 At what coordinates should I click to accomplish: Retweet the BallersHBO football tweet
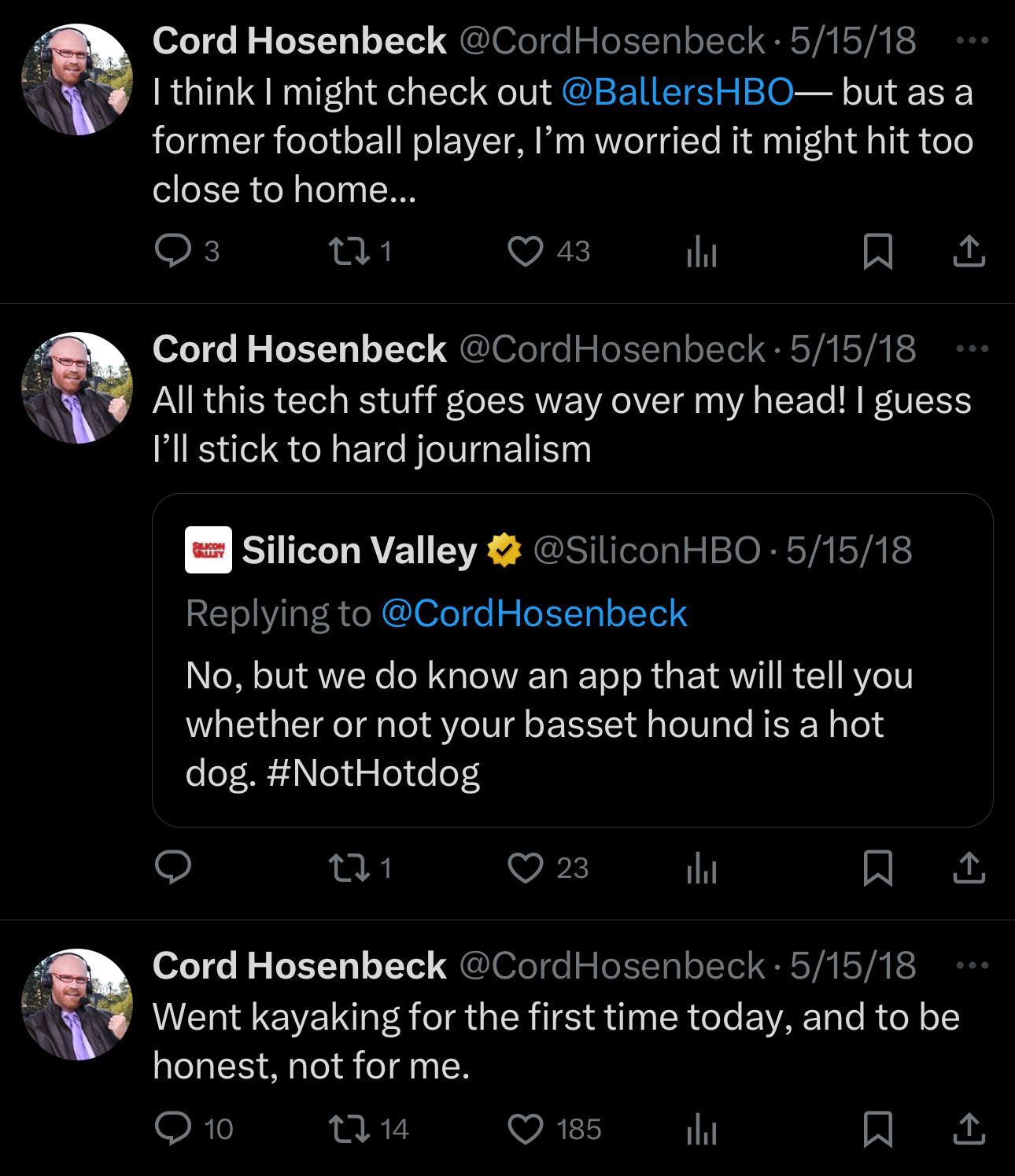[349, 252]
